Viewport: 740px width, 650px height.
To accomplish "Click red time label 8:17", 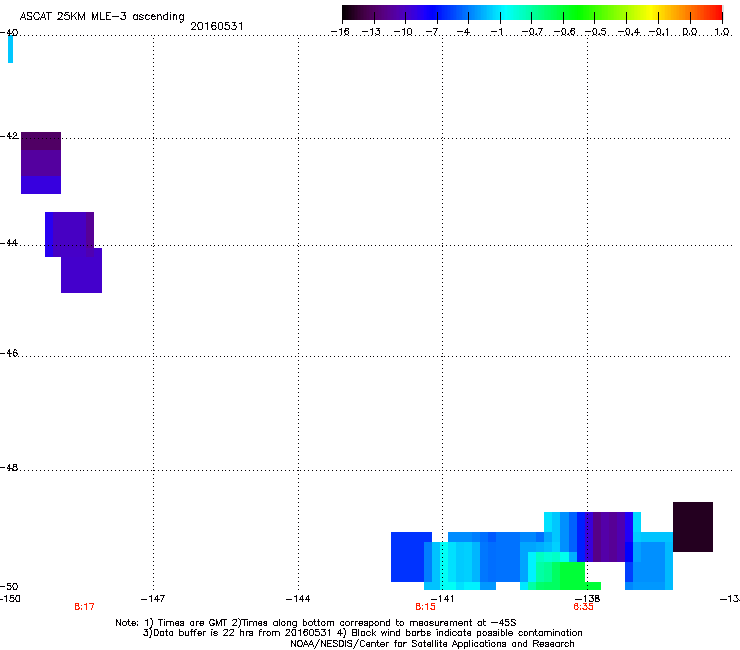I will [x=84, y=607].
